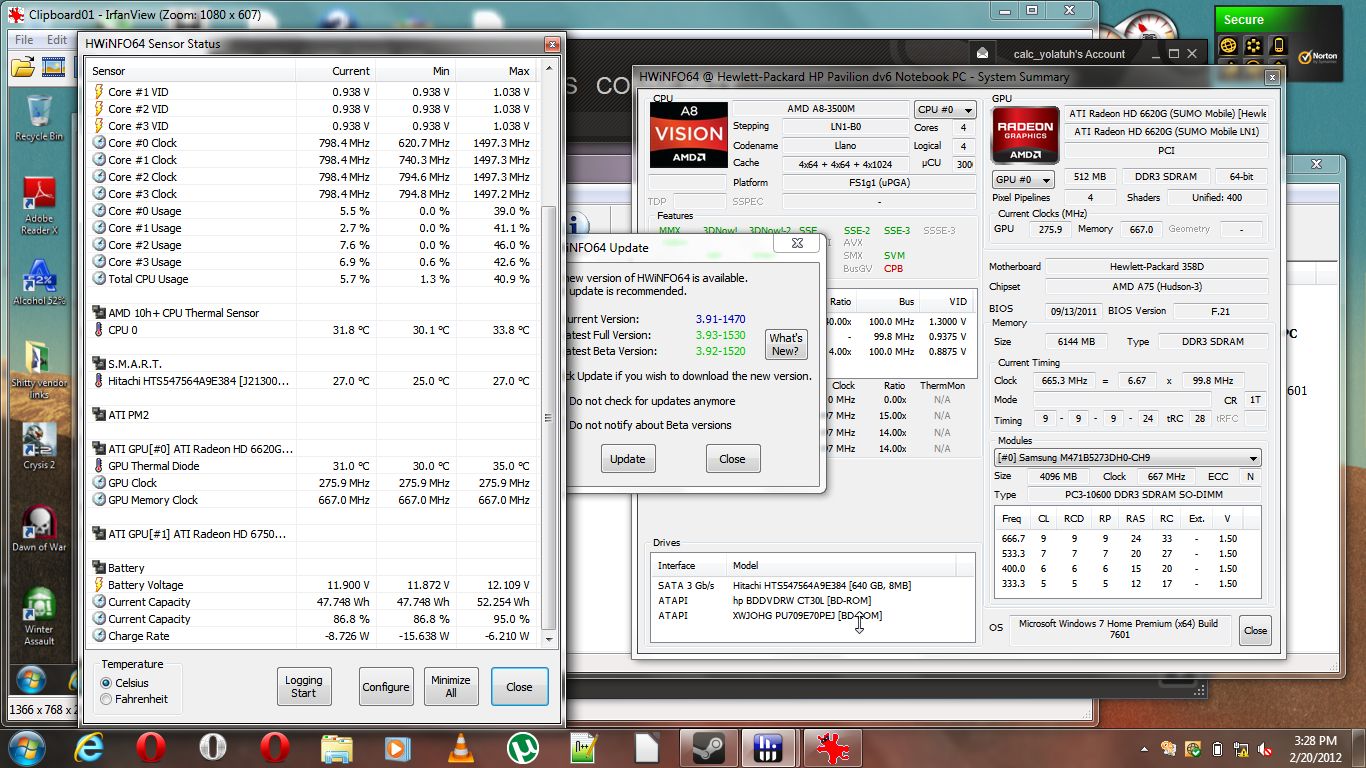Open the CPU #0 selector dropdown

[x=945, y=110]
